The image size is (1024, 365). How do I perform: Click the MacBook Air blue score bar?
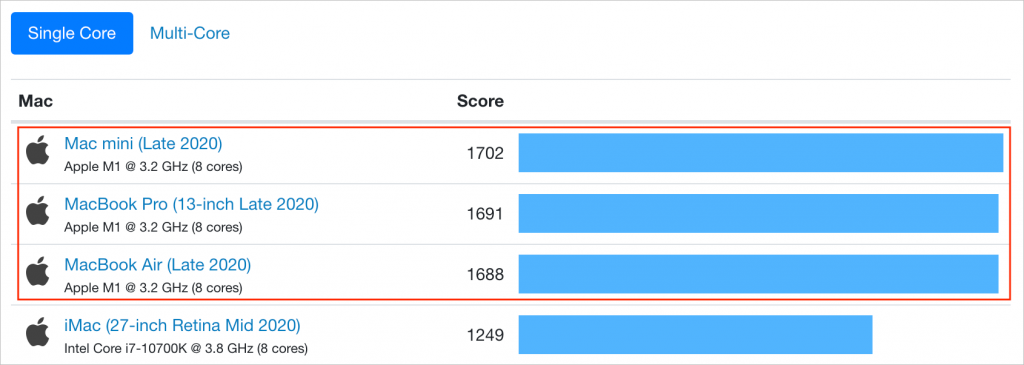[x=758, y=274]
